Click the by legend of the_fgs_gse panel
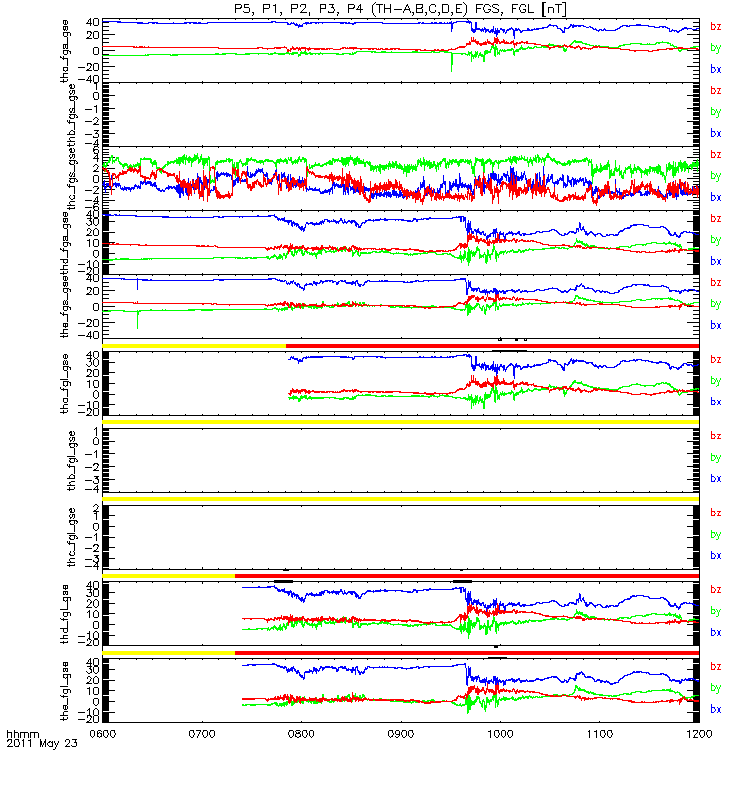Screen dimensions: 750x800 [x=716, y=304]
